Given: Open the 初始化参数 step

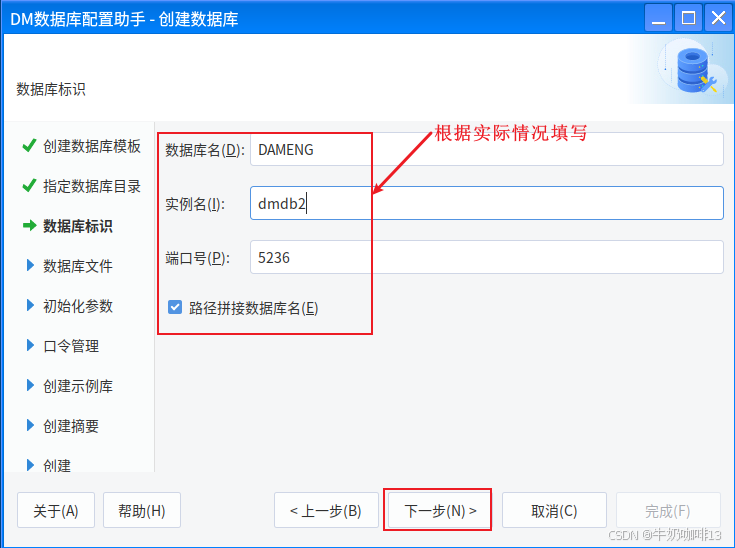Looking at the screenshot, I should [x=78, y=306].
